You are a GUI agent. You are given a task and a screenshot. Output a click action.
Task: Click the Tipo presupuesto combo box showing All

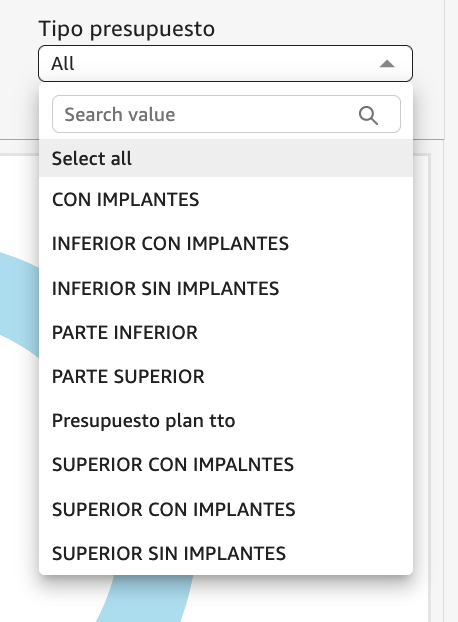225,63
